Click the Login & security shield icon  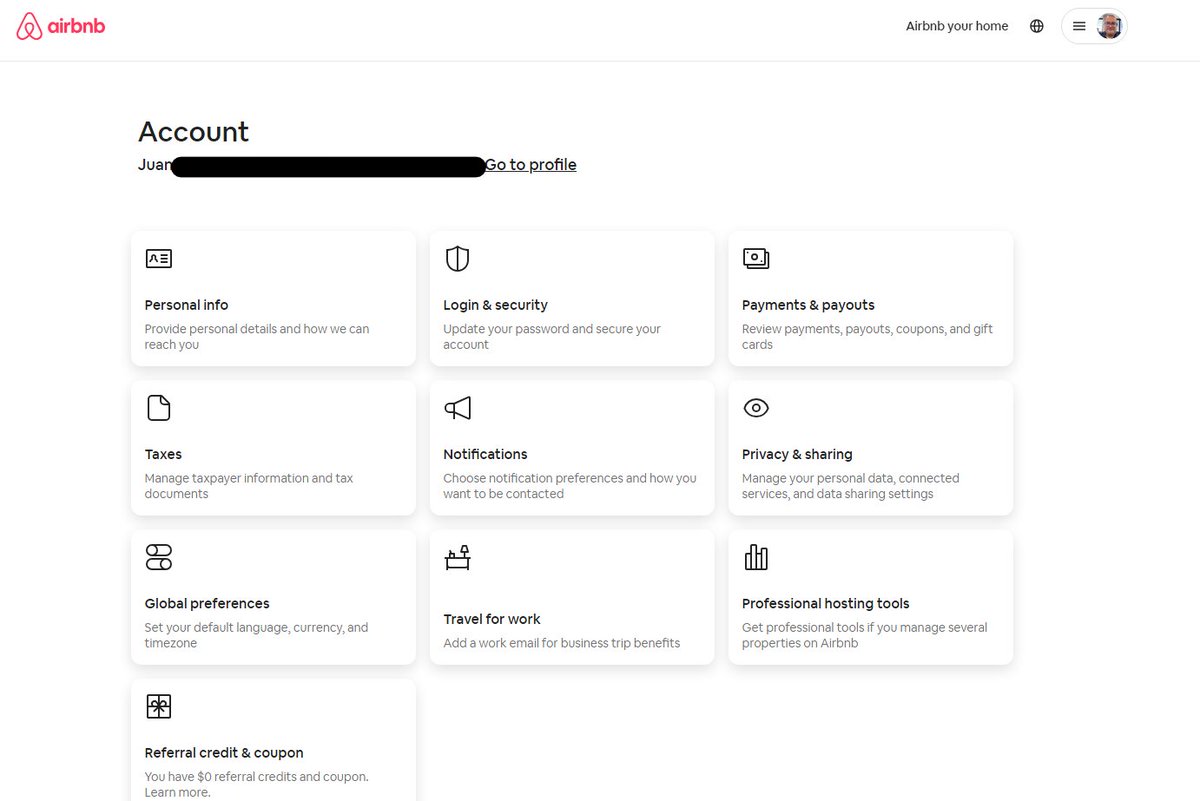tap(457, 259)
